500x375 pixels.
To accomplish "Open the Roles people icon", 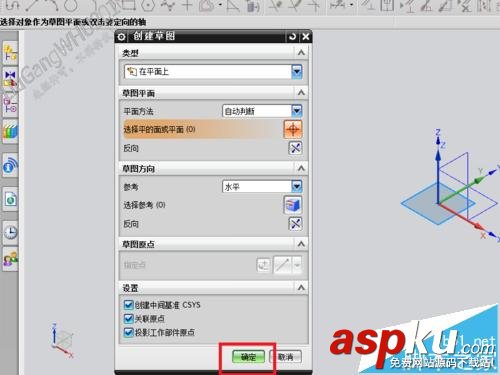I will pyautogui.click(x=10, y=258).
